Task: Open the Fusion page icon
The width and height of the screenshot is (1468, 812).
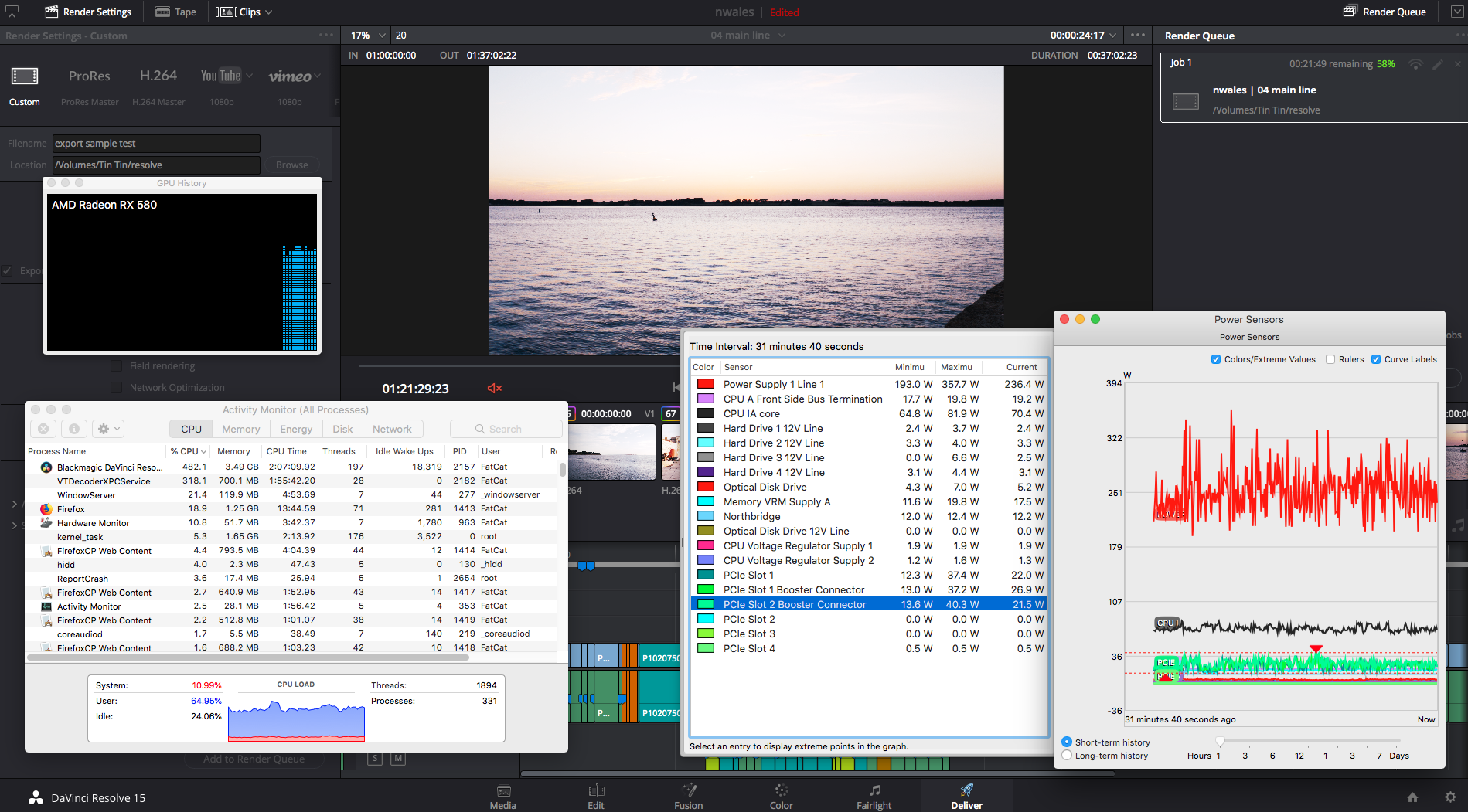Action: (689, 790)
